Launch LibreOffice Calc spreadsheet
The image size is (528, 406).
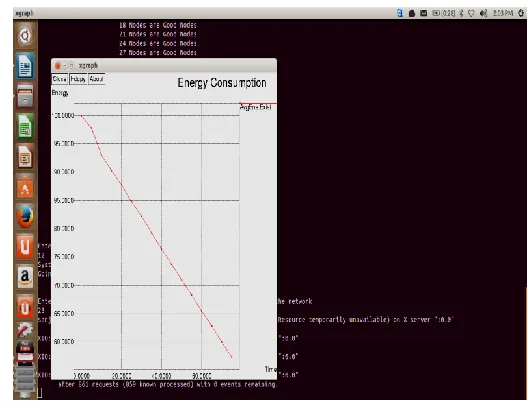(x=25, y=126)
